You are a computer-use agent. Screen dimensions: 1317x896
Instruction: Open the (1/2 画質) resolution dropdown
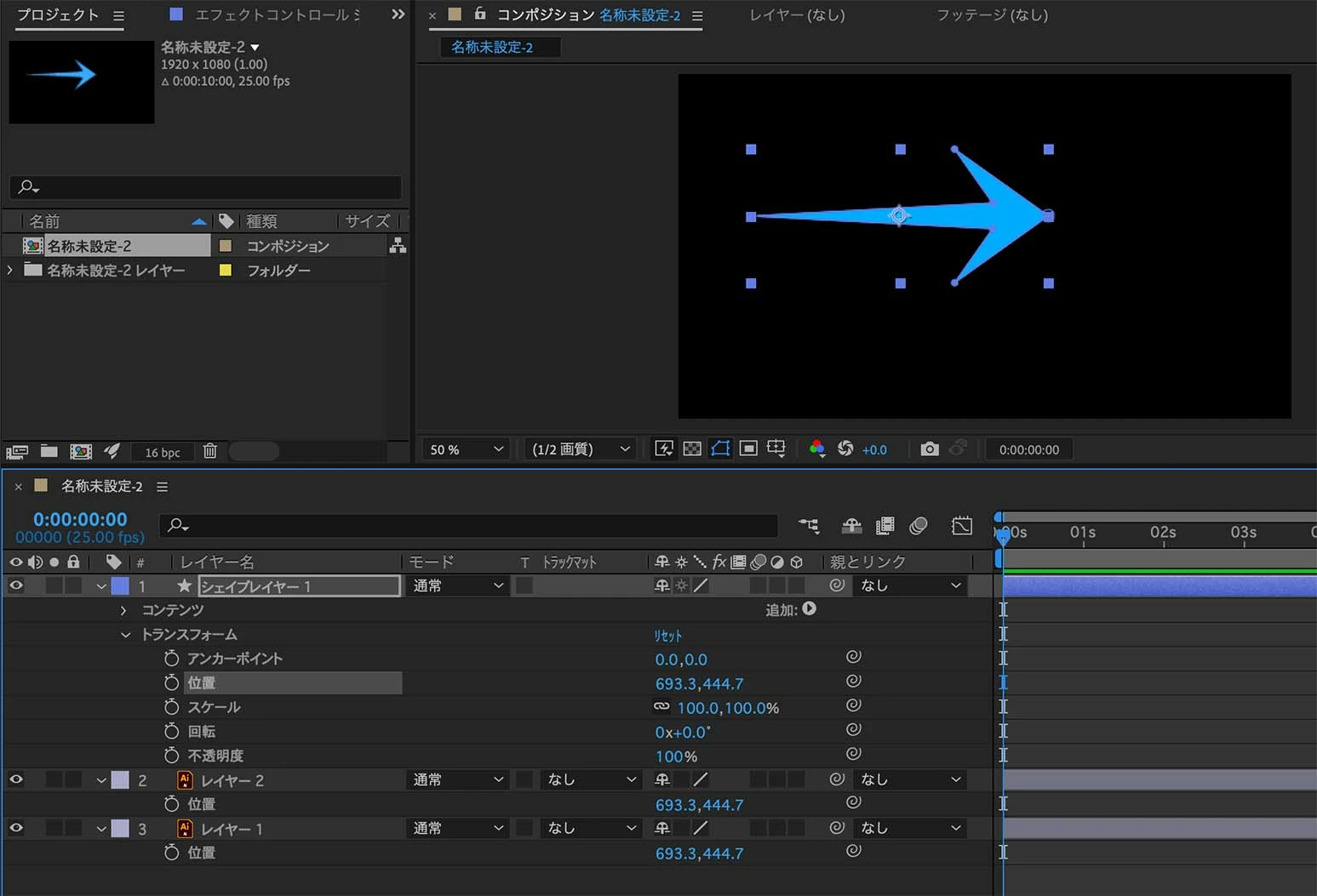581,449
